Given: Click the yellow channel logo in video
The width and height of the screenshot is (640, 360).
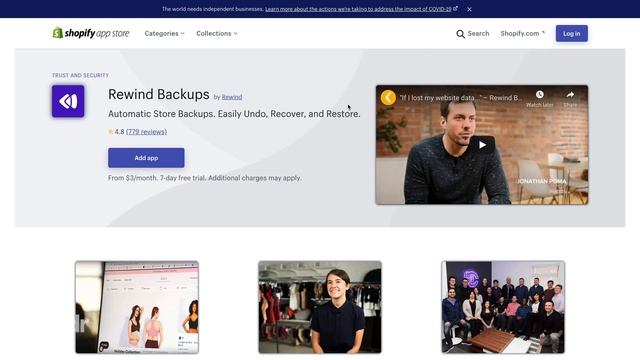Looking at the screenshot, I should 388,98.
